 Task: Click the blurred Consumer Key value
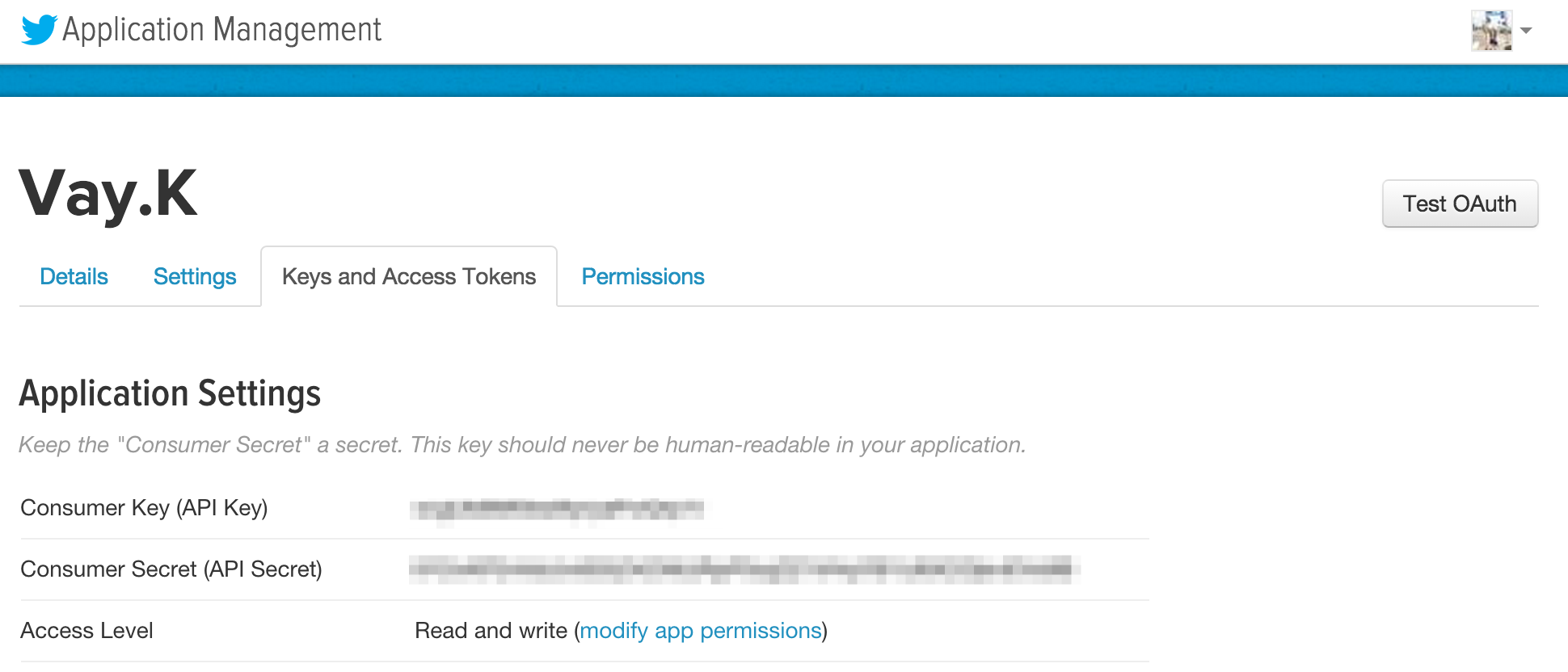click(x=556, y=509)
